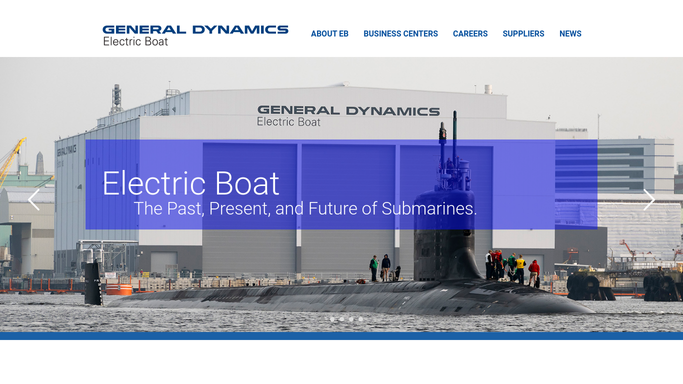The image size is (683, 384).
Task: Click the General Dynamics sign on the building
Action: [348, 115]
